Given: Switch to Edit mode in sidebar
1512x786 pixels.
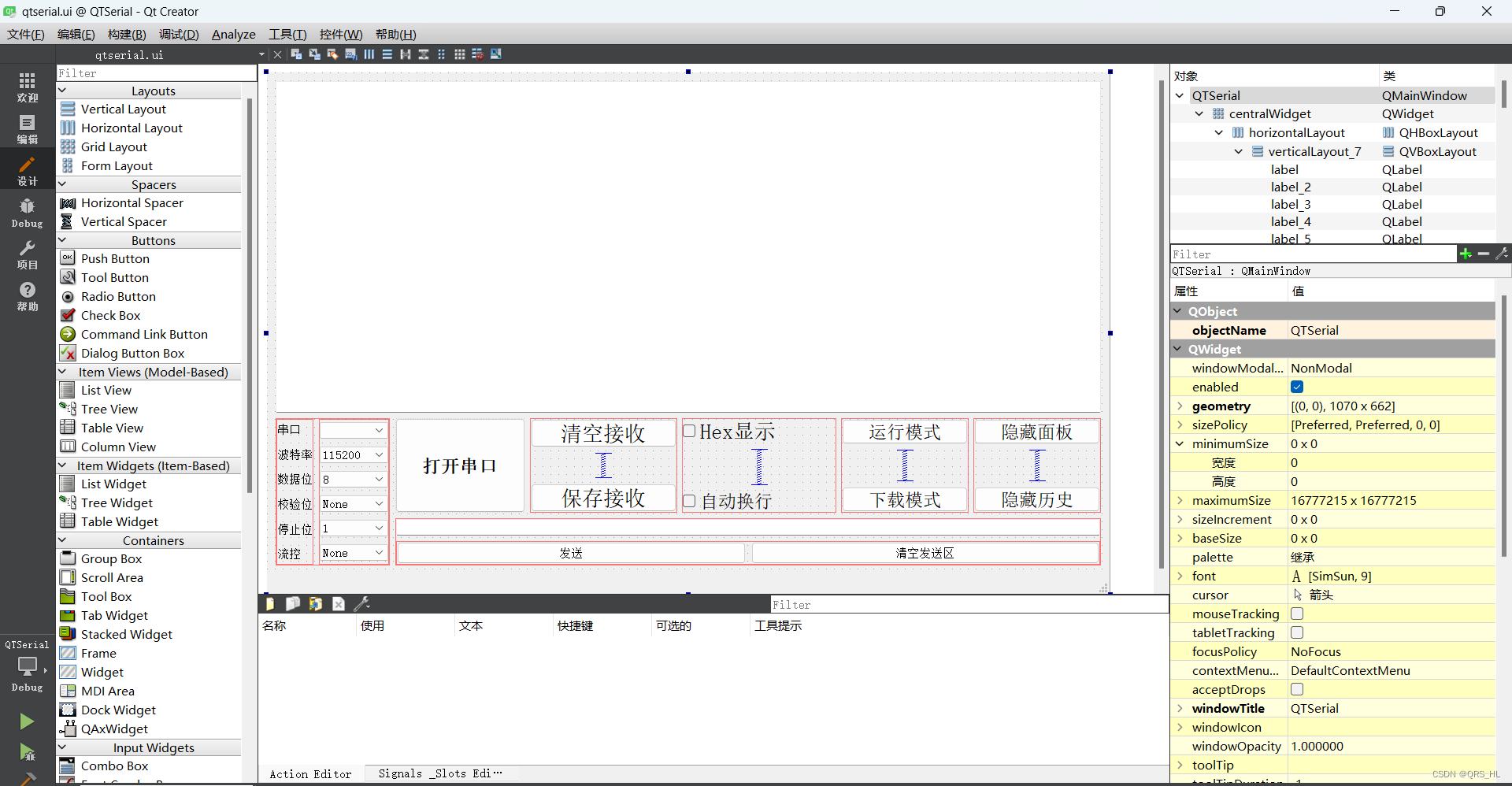Looking at the screenshot, I should click(28, 129).
